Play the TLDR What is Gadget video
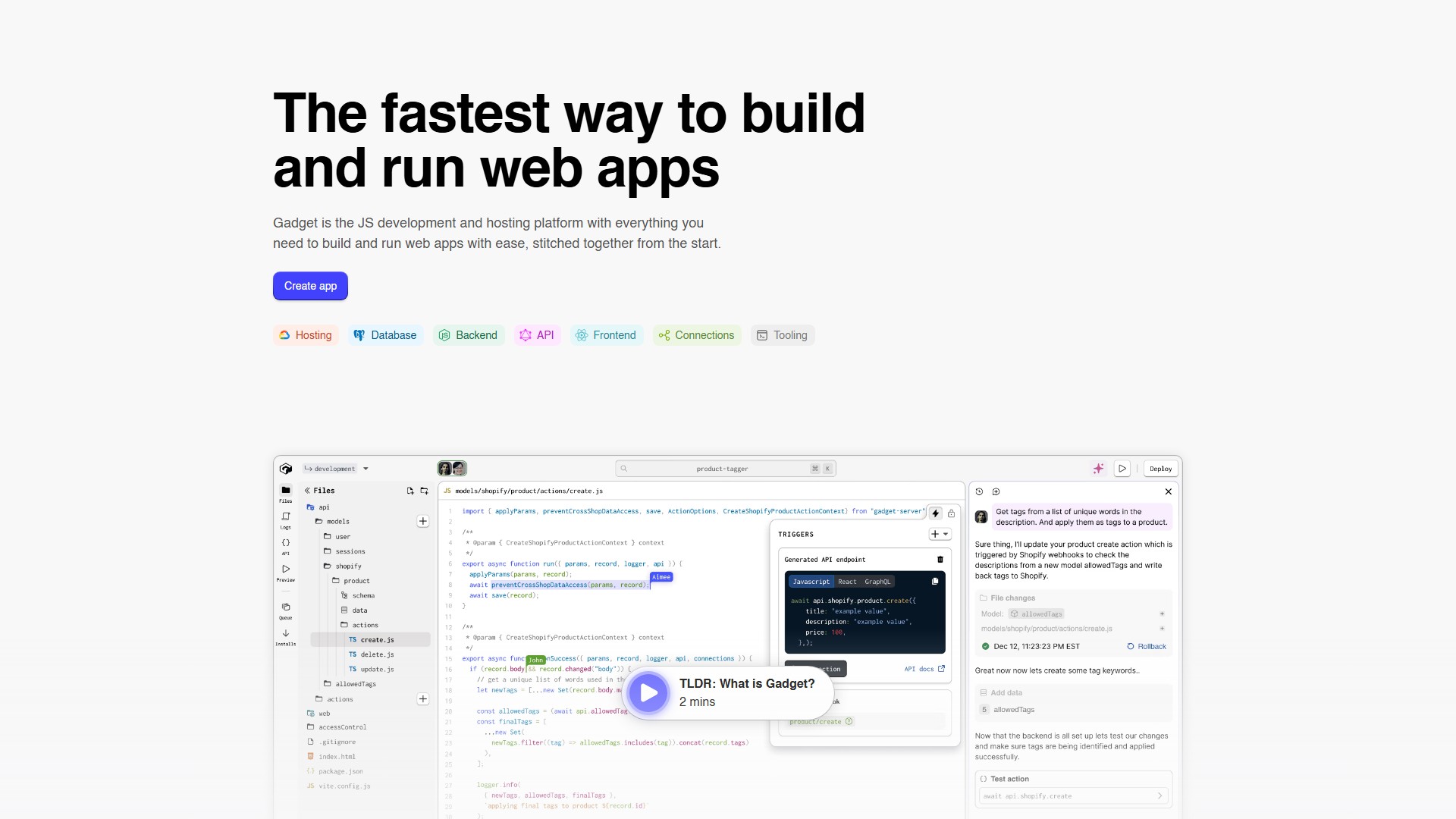The width and height of the screenshot is (1456, 819). [x=648, y=692]
